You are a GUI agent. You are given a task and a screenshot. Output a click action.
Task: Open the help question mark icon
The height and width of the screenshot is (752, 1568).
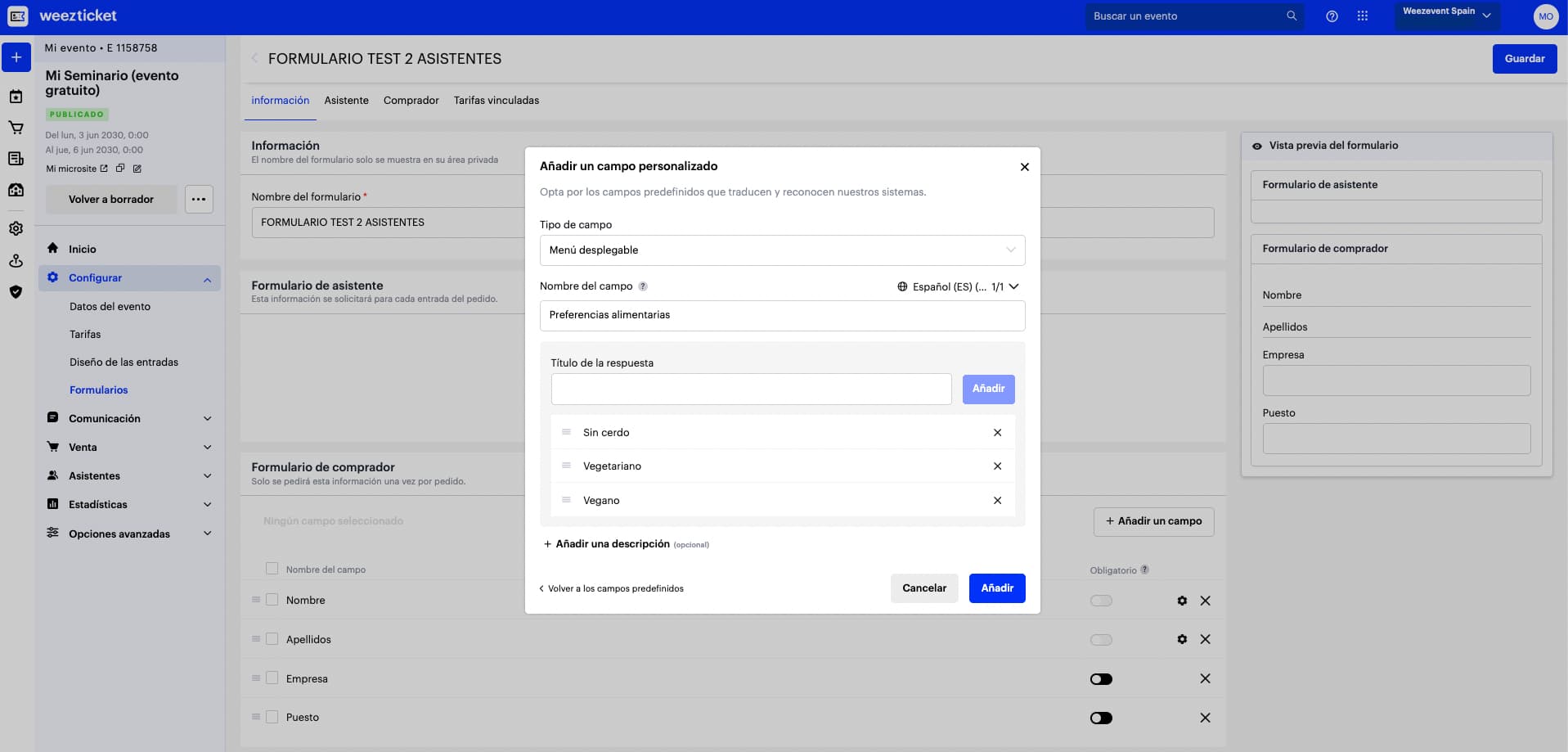(1332, 16)
